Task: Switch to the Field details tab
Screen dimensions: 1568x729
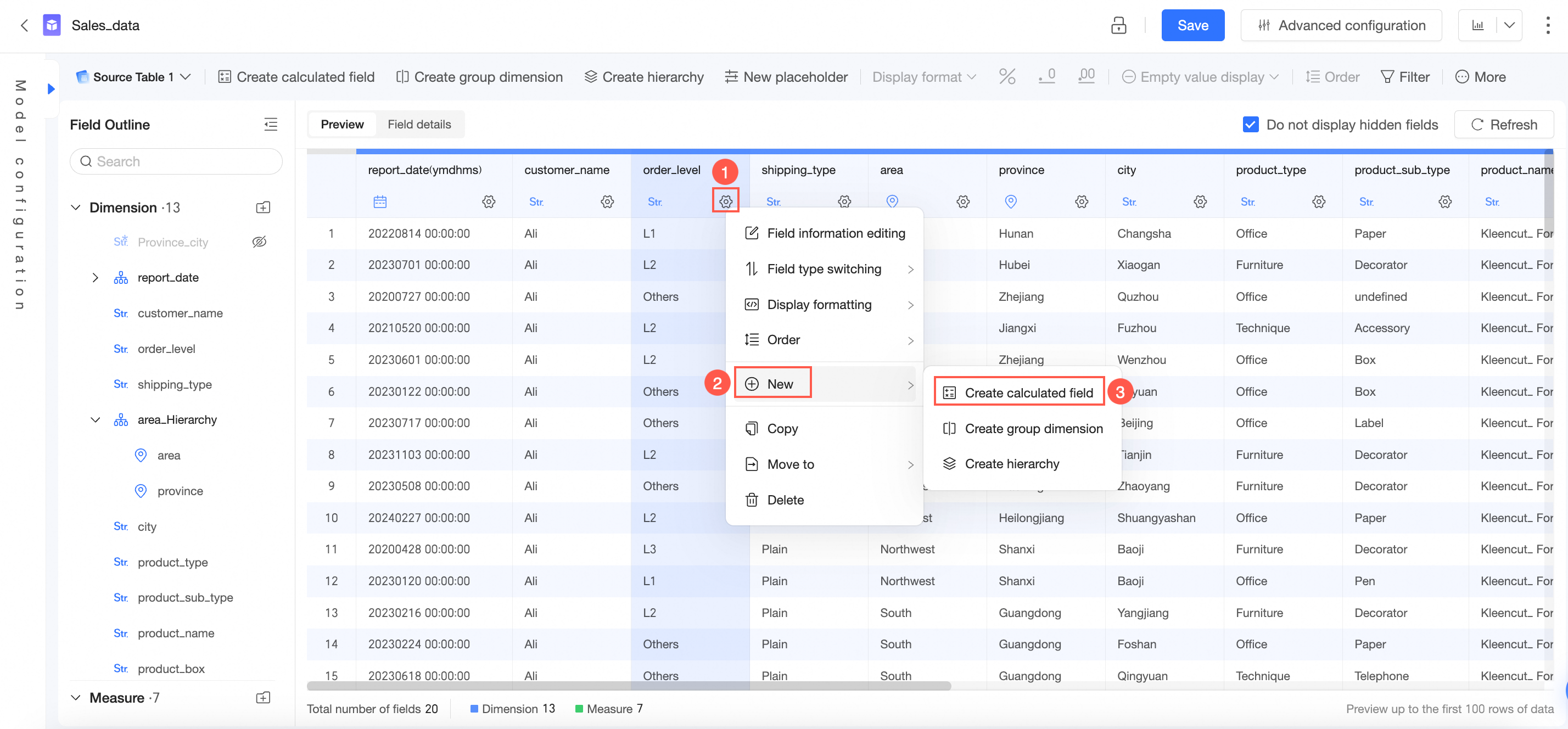Action: tap(419, 125)
